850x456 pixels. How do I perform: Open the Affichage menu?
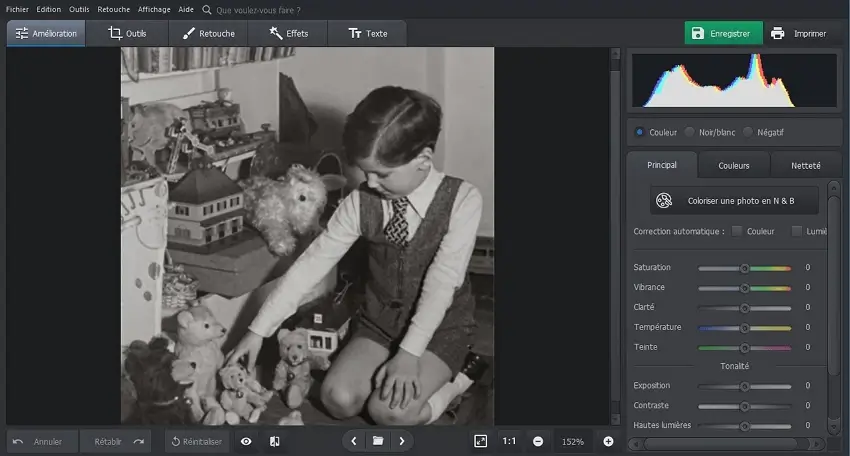tap(154, 9)
